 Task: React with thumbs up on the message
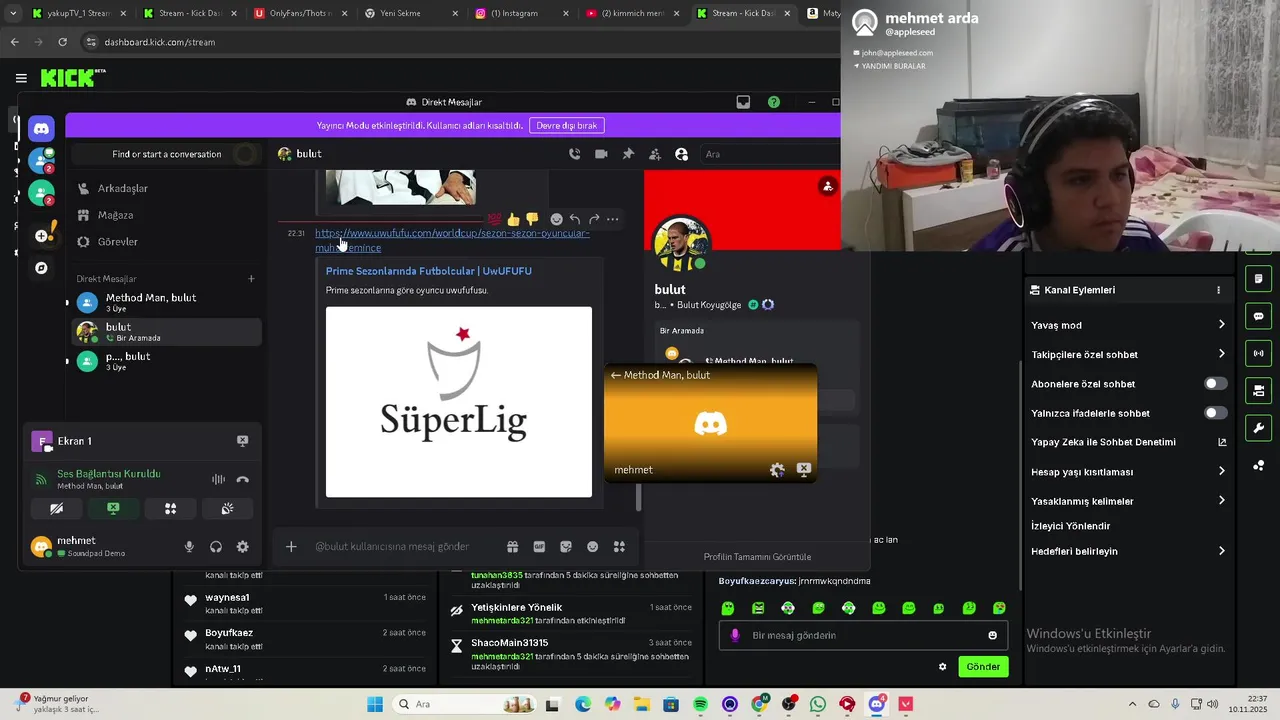coord(513,219)
